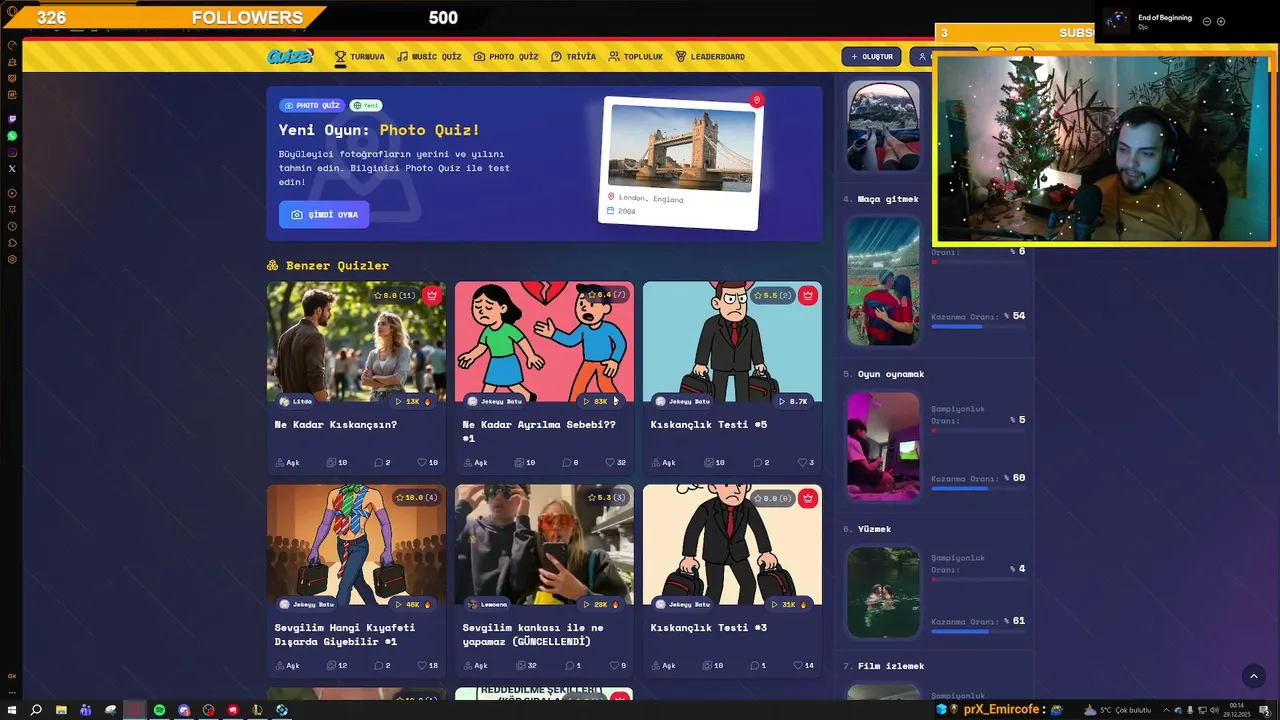1280x720 pixels.
Task: Open comments on Kıskançlık Testi #5 card
Action: [x=760, y=463]
